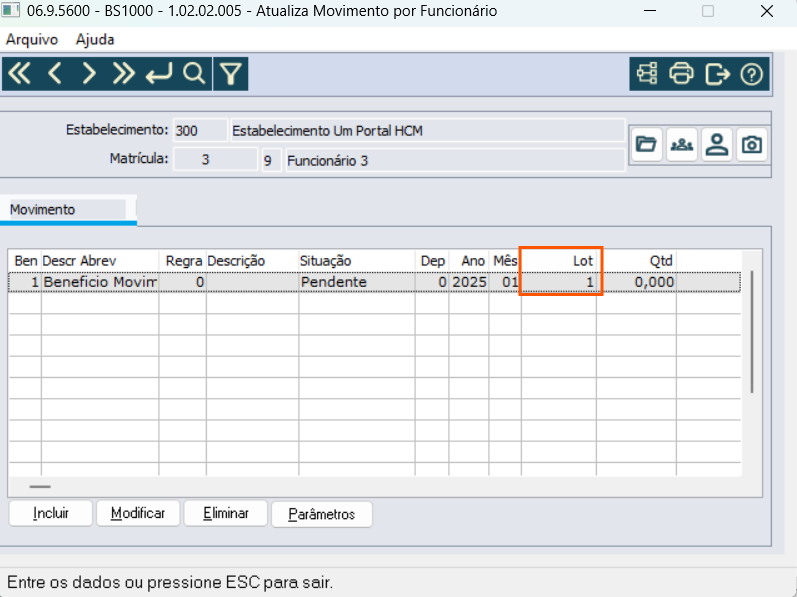
Task: Click the Descrição column header
Action: [253, 261]
